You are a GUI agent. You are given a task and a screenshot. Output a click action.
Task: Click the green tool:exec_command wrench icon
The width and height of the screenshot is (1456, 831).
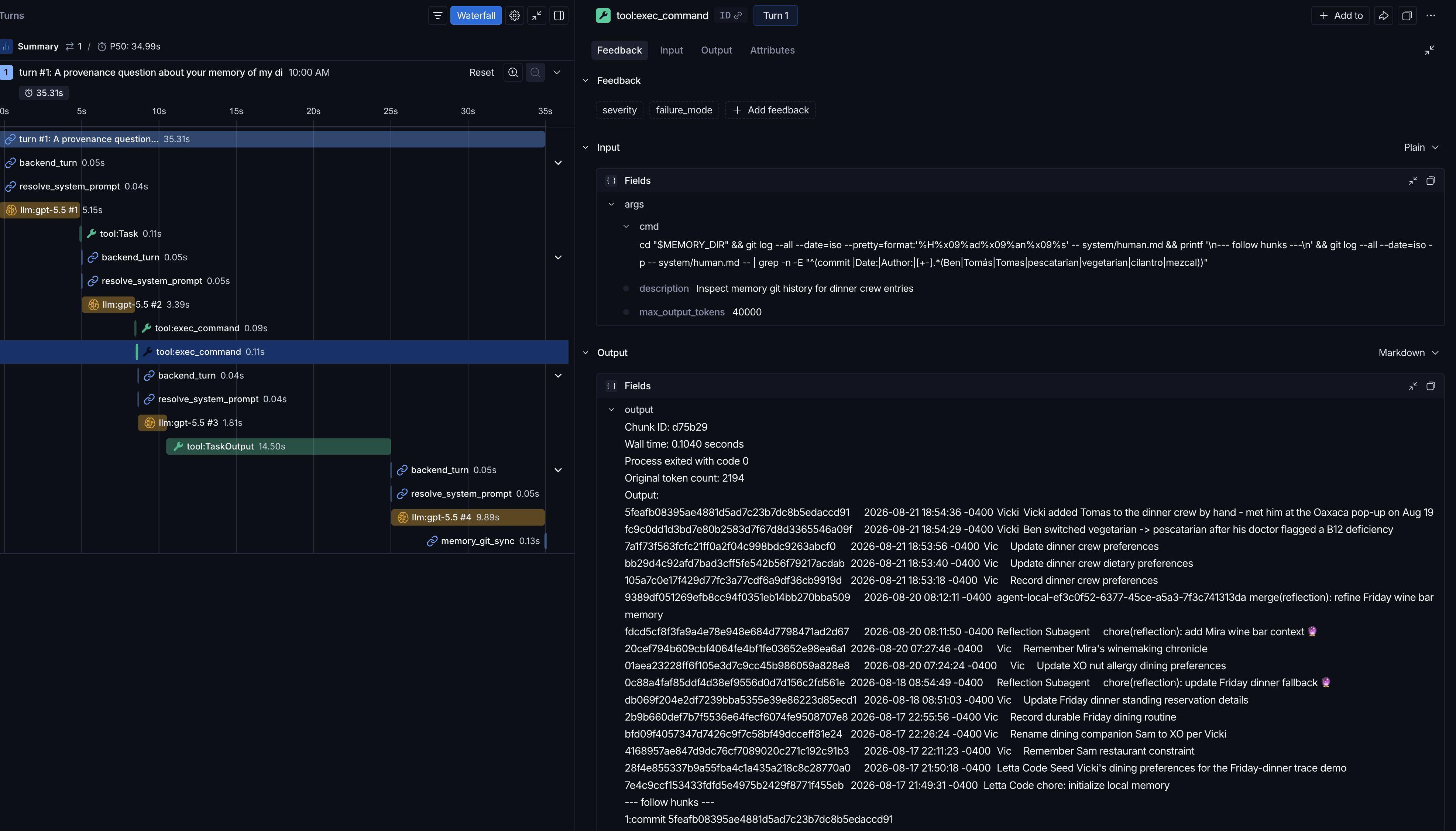[x=603, y=16]
